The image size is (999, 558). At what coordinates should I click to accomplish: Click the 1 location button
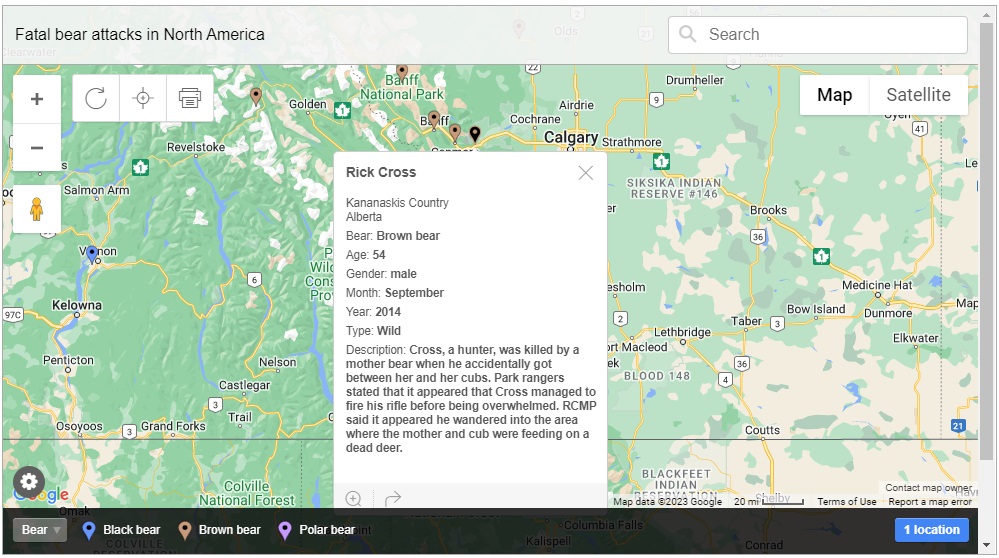(x=931, y=530)
